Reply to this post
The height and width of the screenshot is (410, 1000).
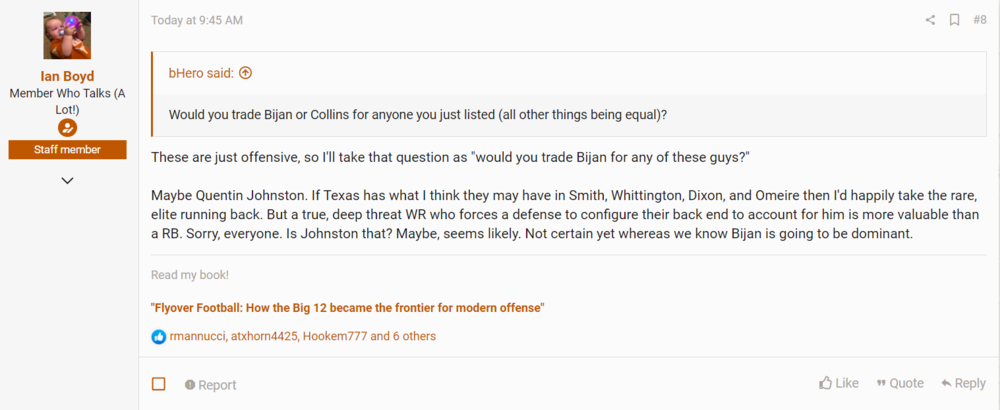[963, 383]
